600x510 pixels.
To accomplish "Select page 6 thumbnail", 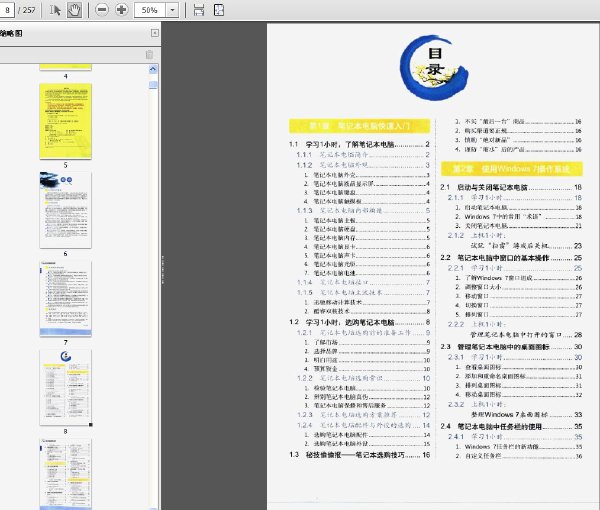I will point(65,210).
